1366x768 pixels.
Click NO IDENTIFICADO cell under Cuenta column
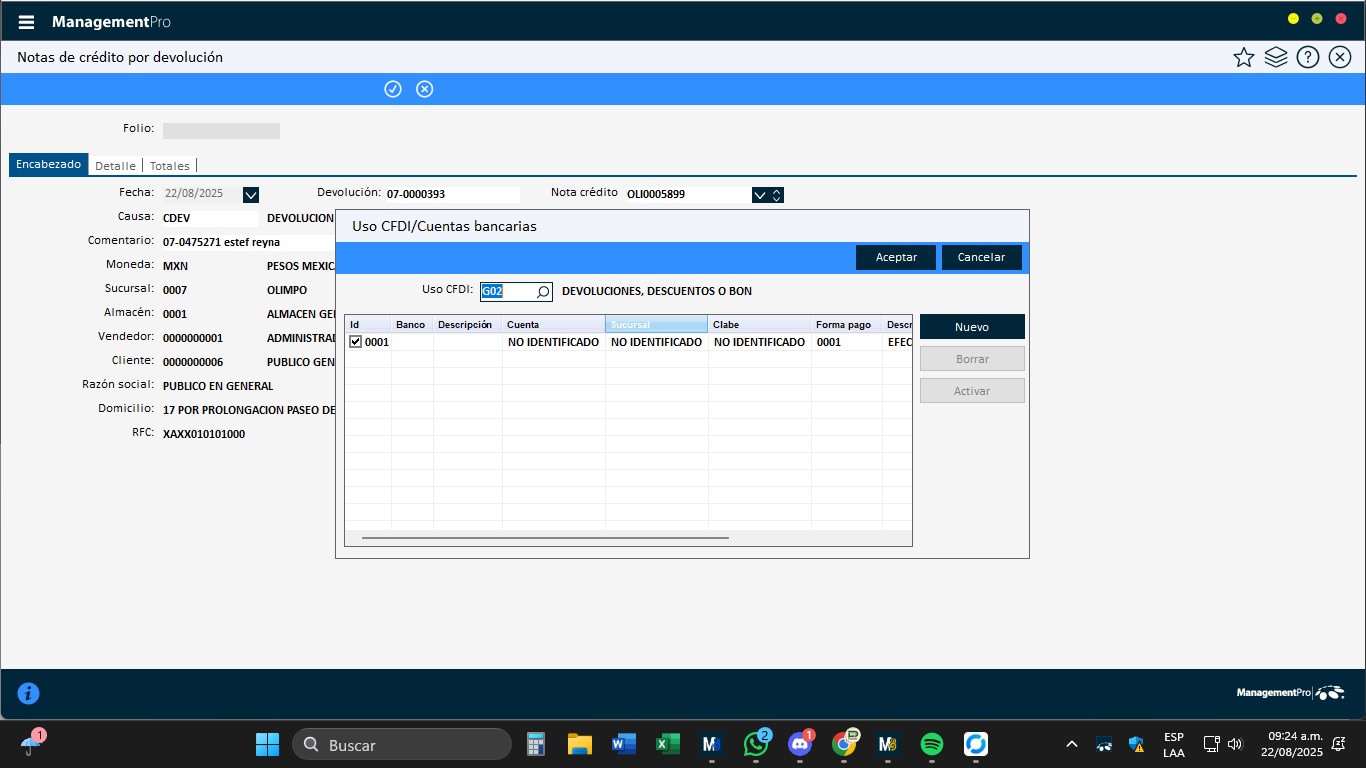(x=553, y=342)
